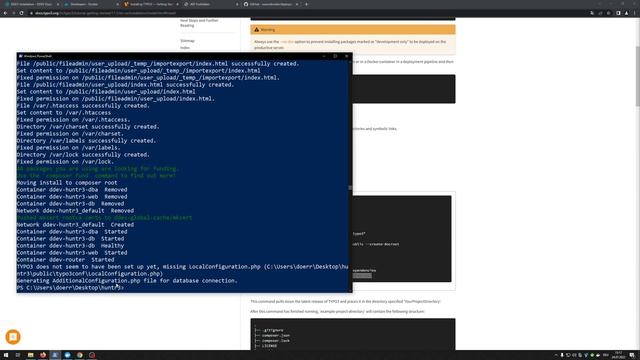This screenshot has height=360, width=640.
Task: Switch to the Installing TYPO3 browser tab
Action: click(151, 4)
